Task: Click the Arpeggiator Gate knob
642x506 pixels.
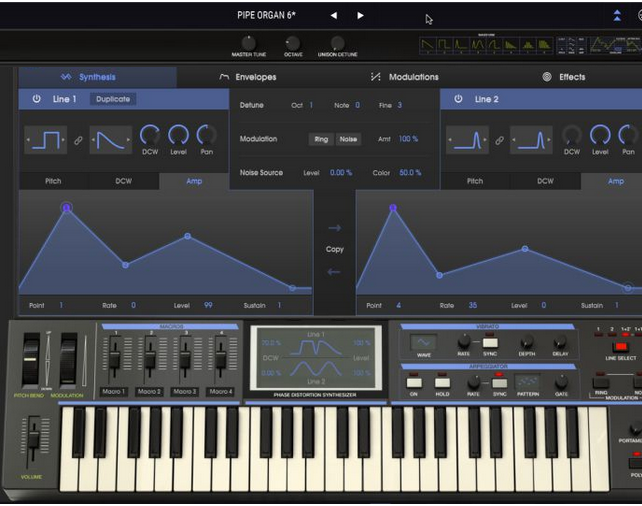Action: point(561,382)
